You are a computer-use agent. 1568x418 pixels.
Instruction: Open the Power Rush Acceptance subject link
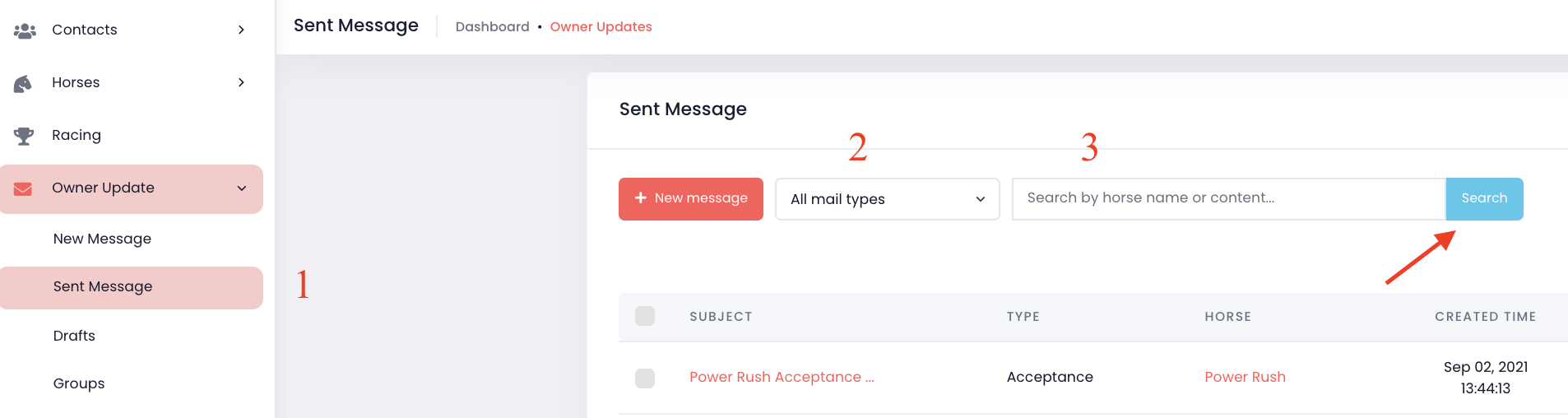tap(781, 377)
